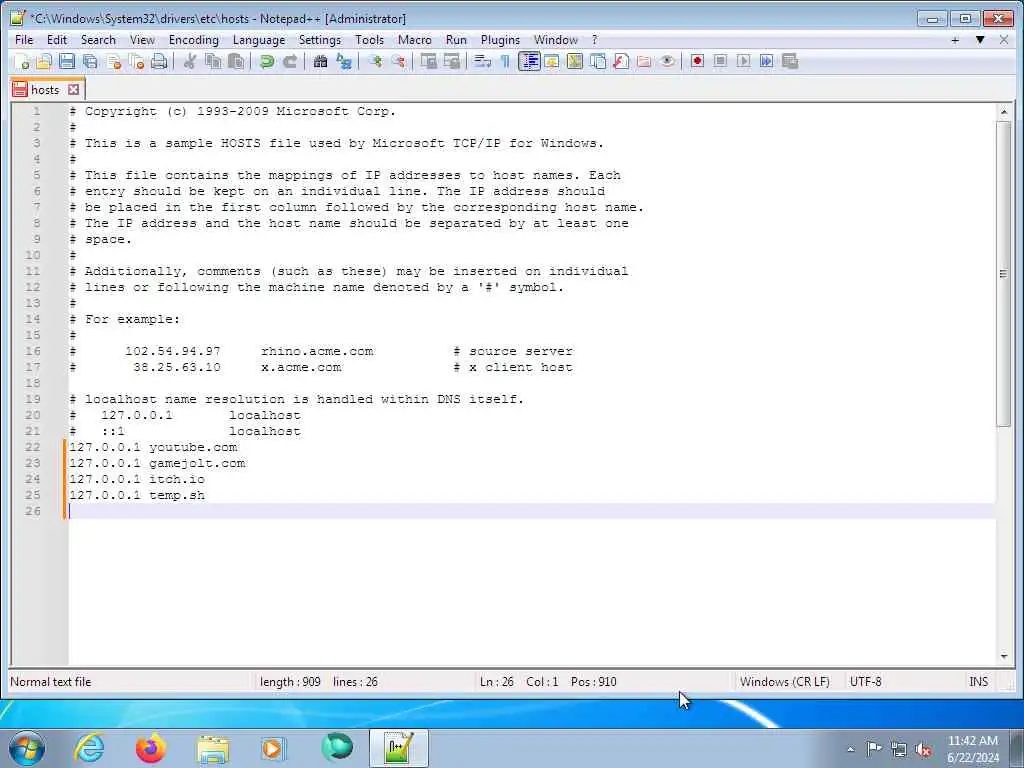This screenshot has height=768, width=1024.
Task: Click the vertical scrollbar up arrow
Action: [1004, 112]
